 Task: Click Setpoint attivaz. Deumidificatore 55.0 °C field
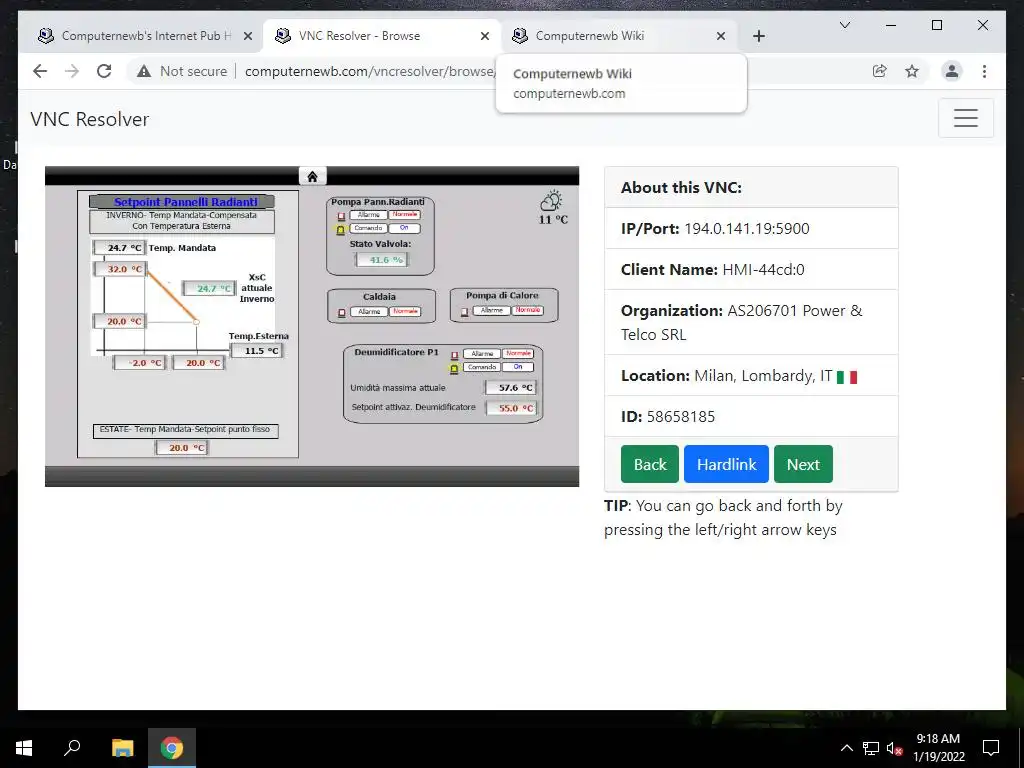(511, 408)
